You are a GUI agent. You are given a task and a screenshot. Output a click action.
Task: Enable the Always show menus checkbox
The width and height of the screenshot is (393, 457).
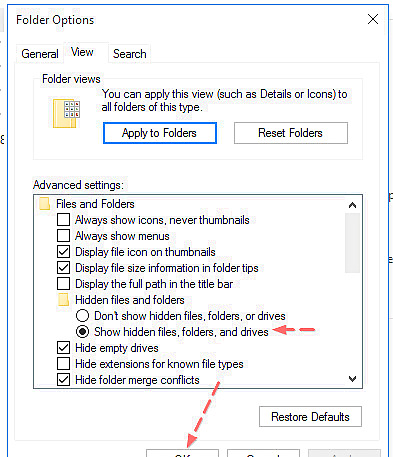(63, 236)
